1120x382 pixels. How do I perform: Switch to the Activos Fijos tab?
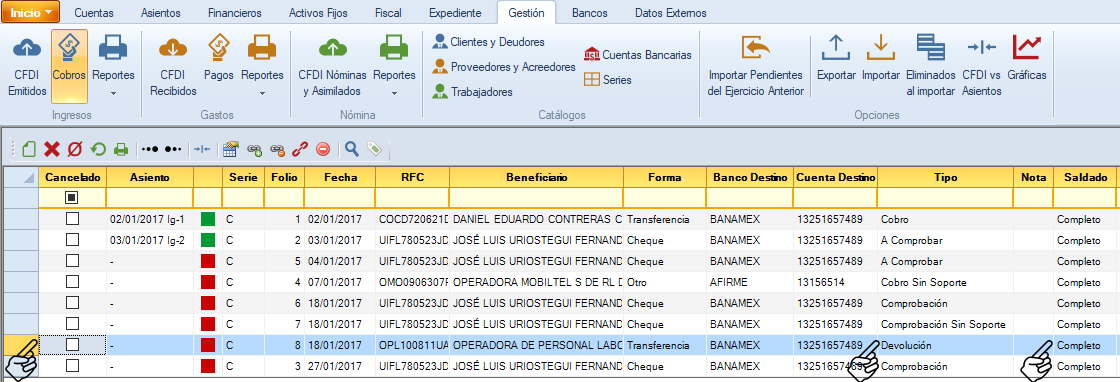coord(318,13)
